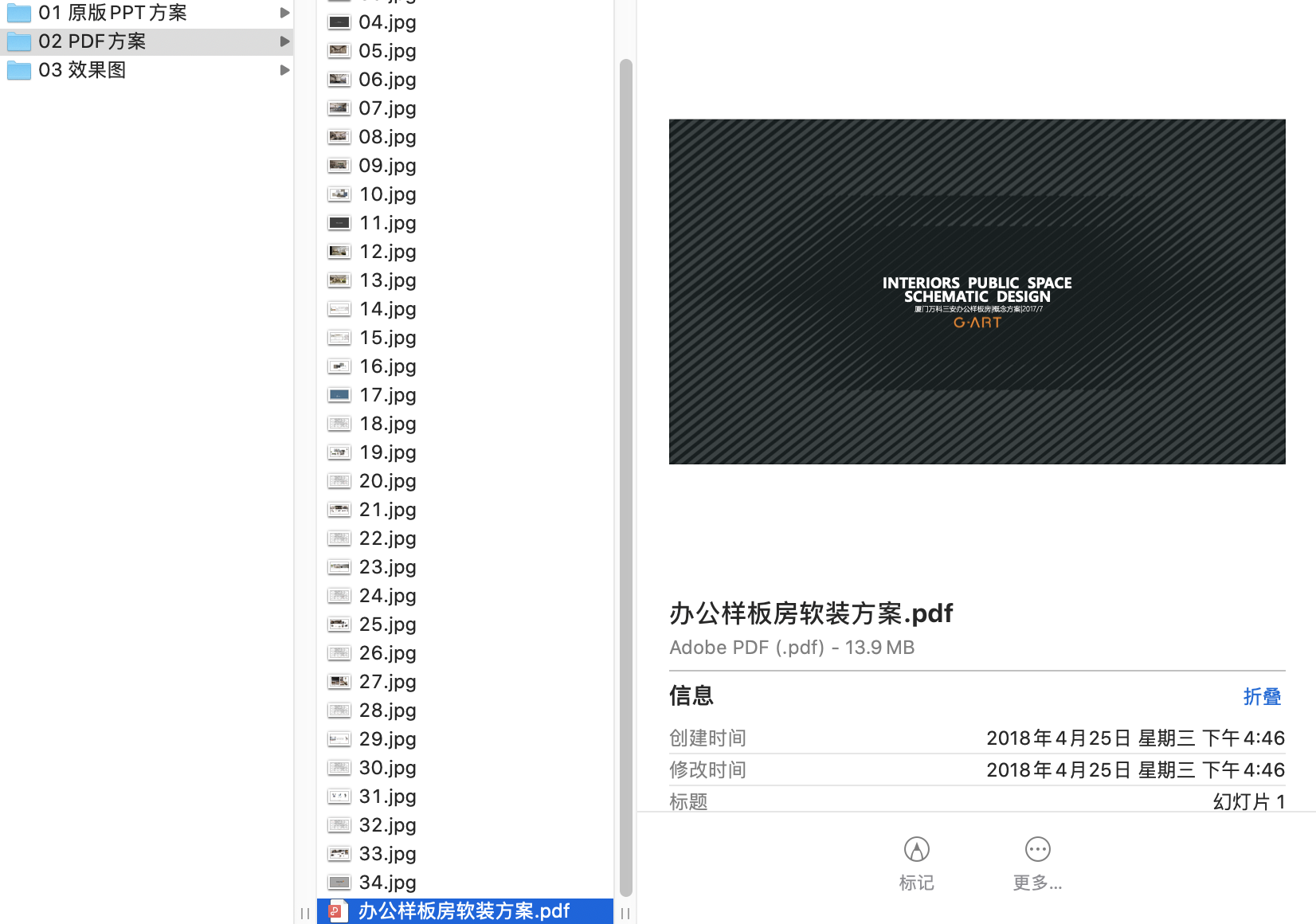Click the 标题 value 幻灯片 1
The image size is (1316, 924).
(x=1249, y=801)
